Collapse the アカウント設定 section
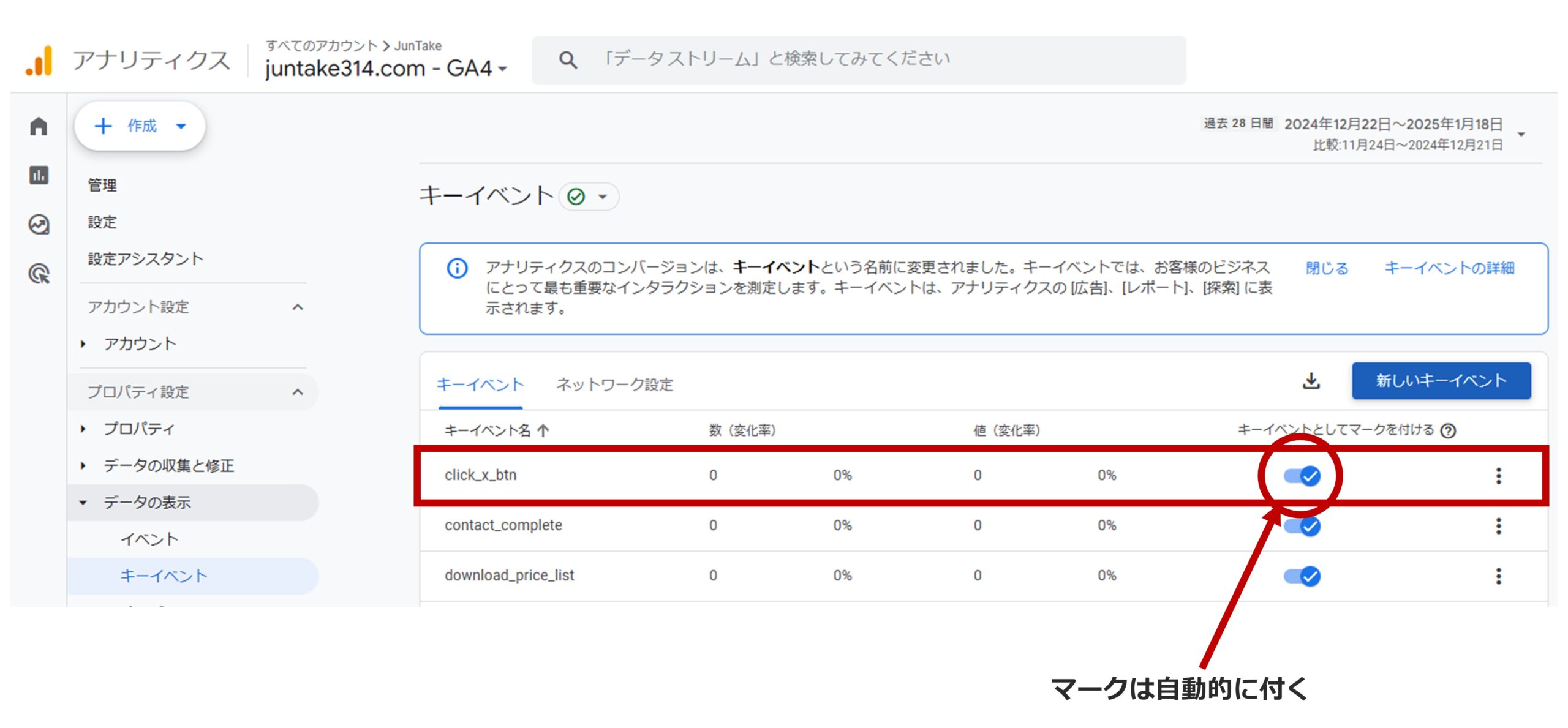 pyautogui.click(x=298, y=307)
